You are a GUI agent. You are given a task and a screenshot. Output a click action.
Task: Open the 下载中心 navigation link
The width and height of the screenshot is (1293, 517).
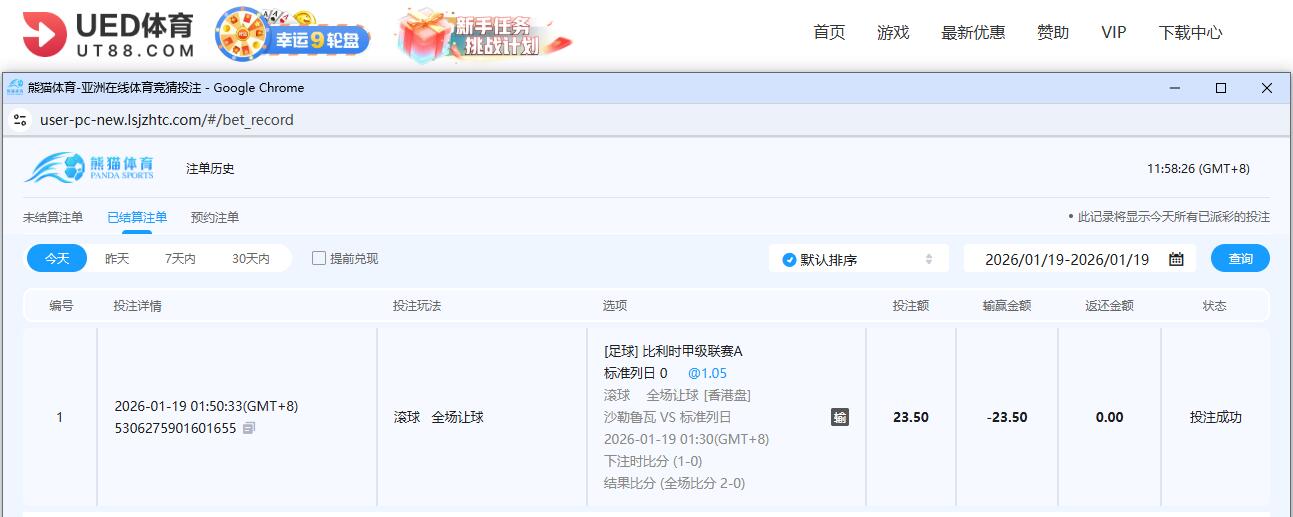coord(1190,32)
